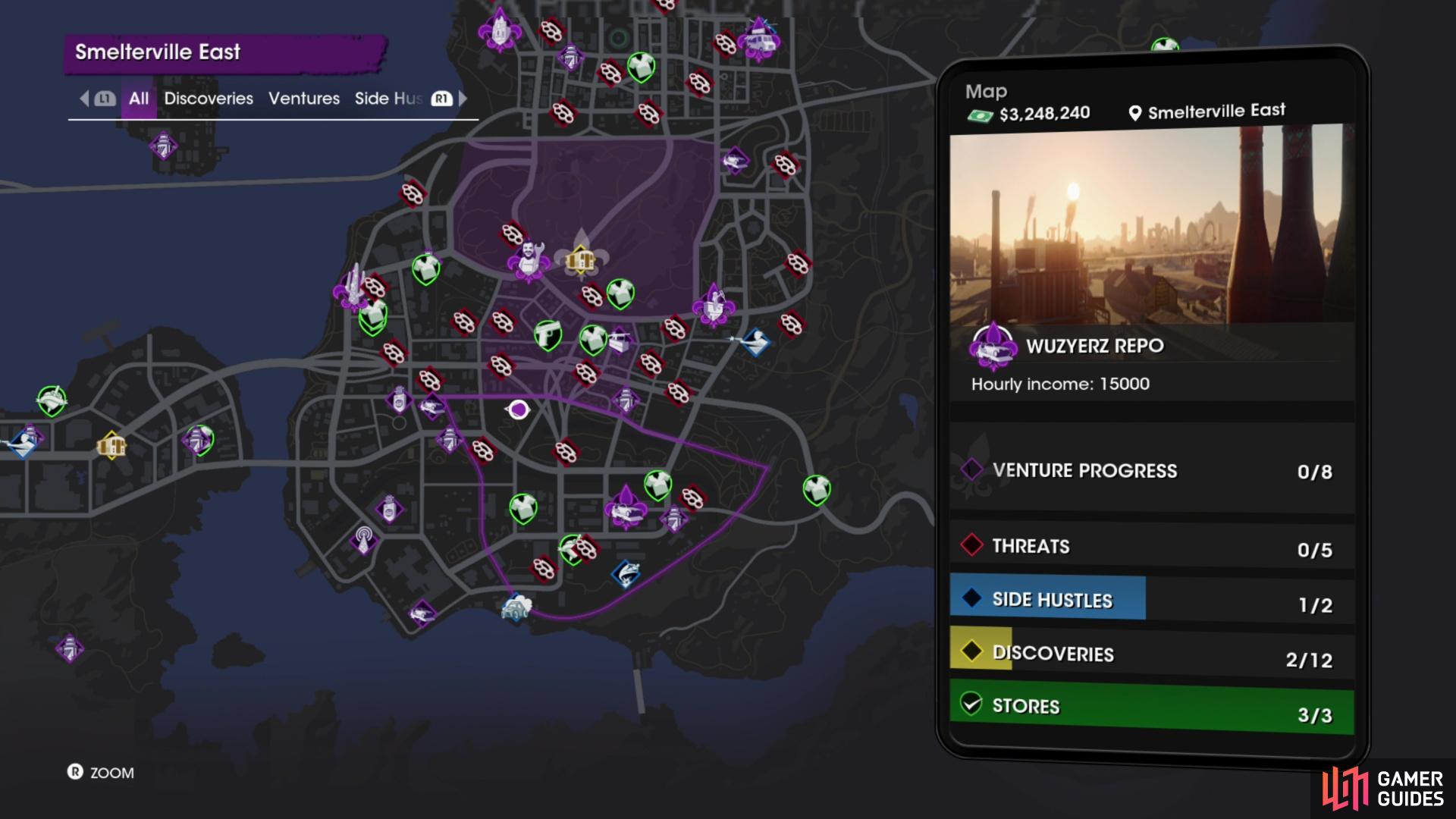The image size is (1456, 819).
Task: Switch to the Discoveries filter tab
Action: pyautogui.click(x=209, y=99)
